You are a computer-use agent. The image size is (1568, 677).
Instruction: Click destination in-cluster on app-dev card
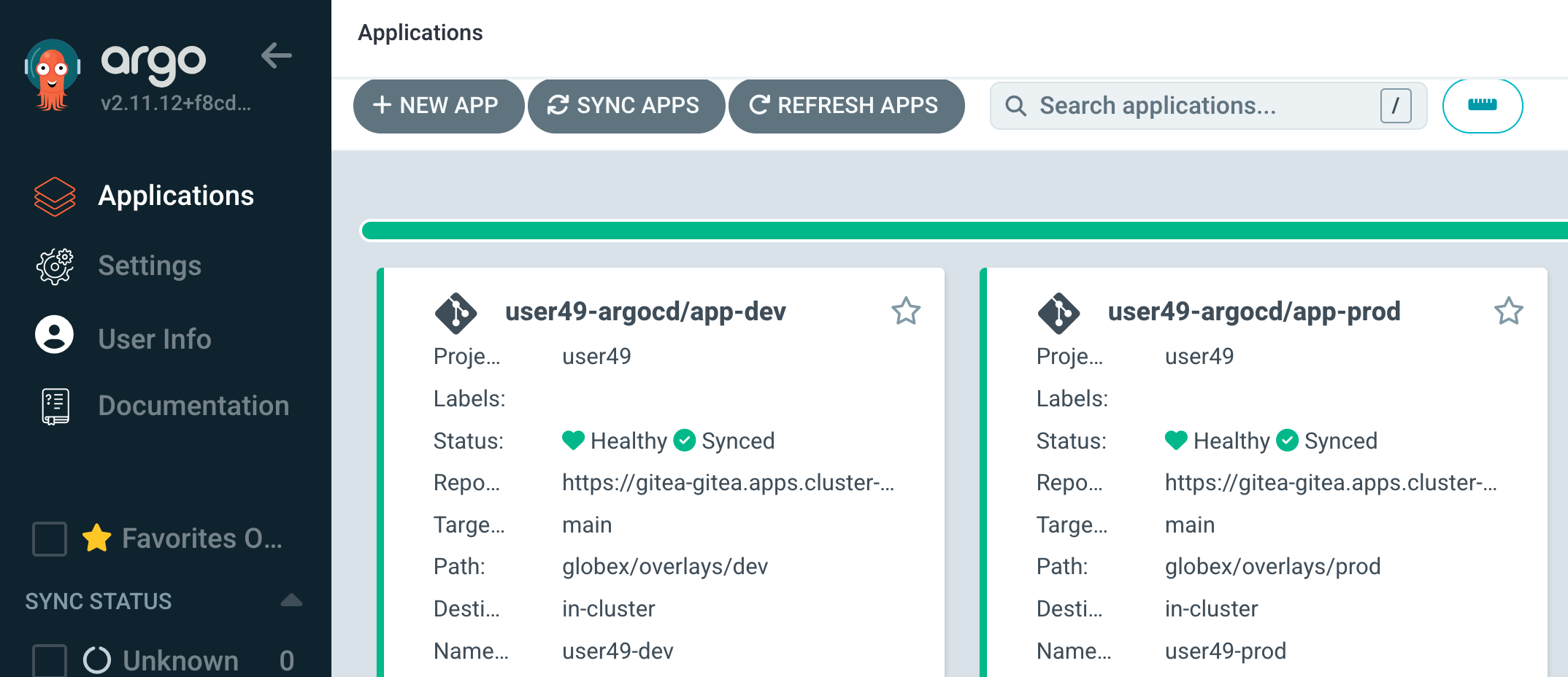(609, 608)
